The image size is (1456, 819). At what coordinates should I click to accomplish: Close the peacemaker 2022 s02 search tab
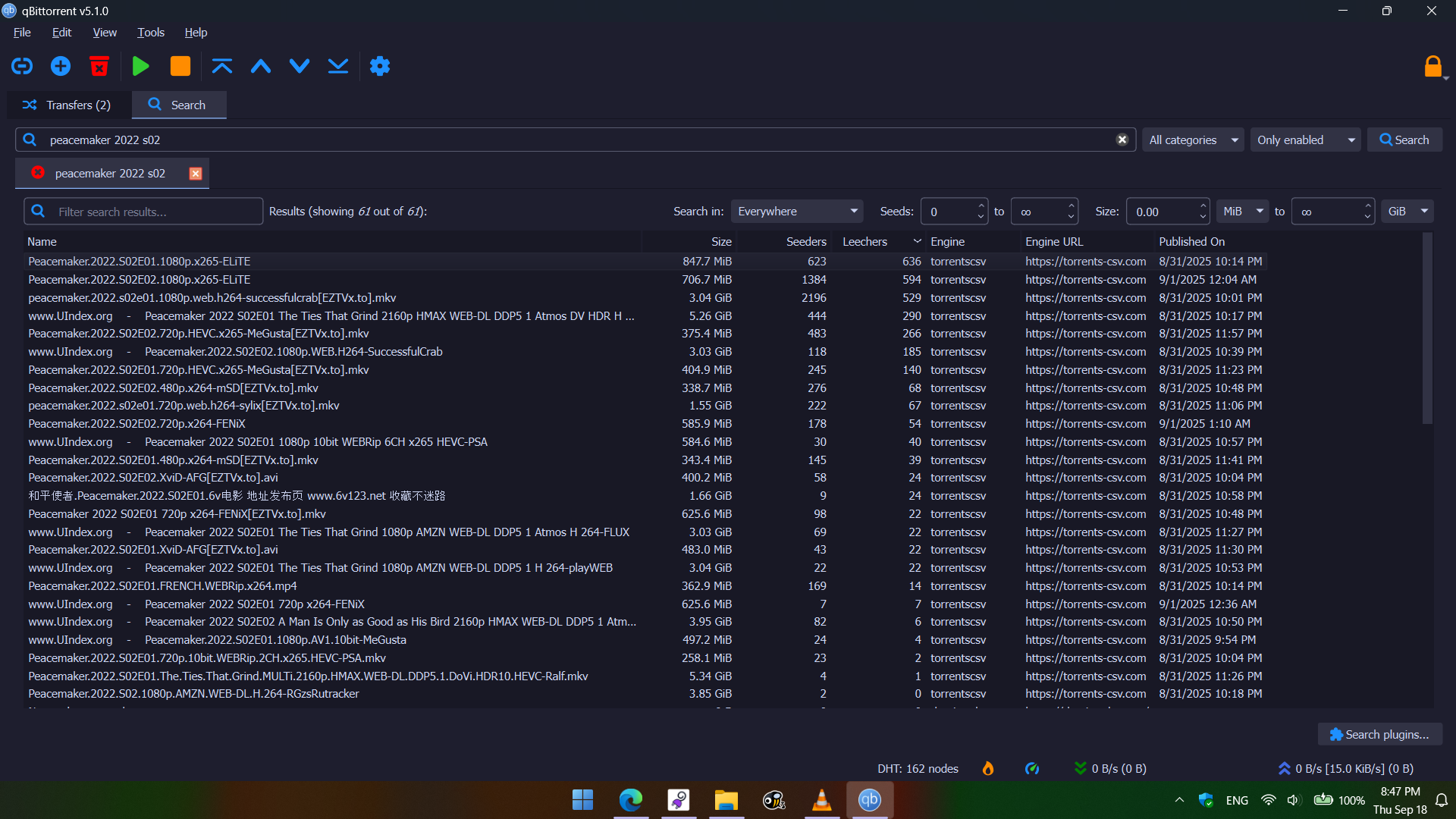196,174
